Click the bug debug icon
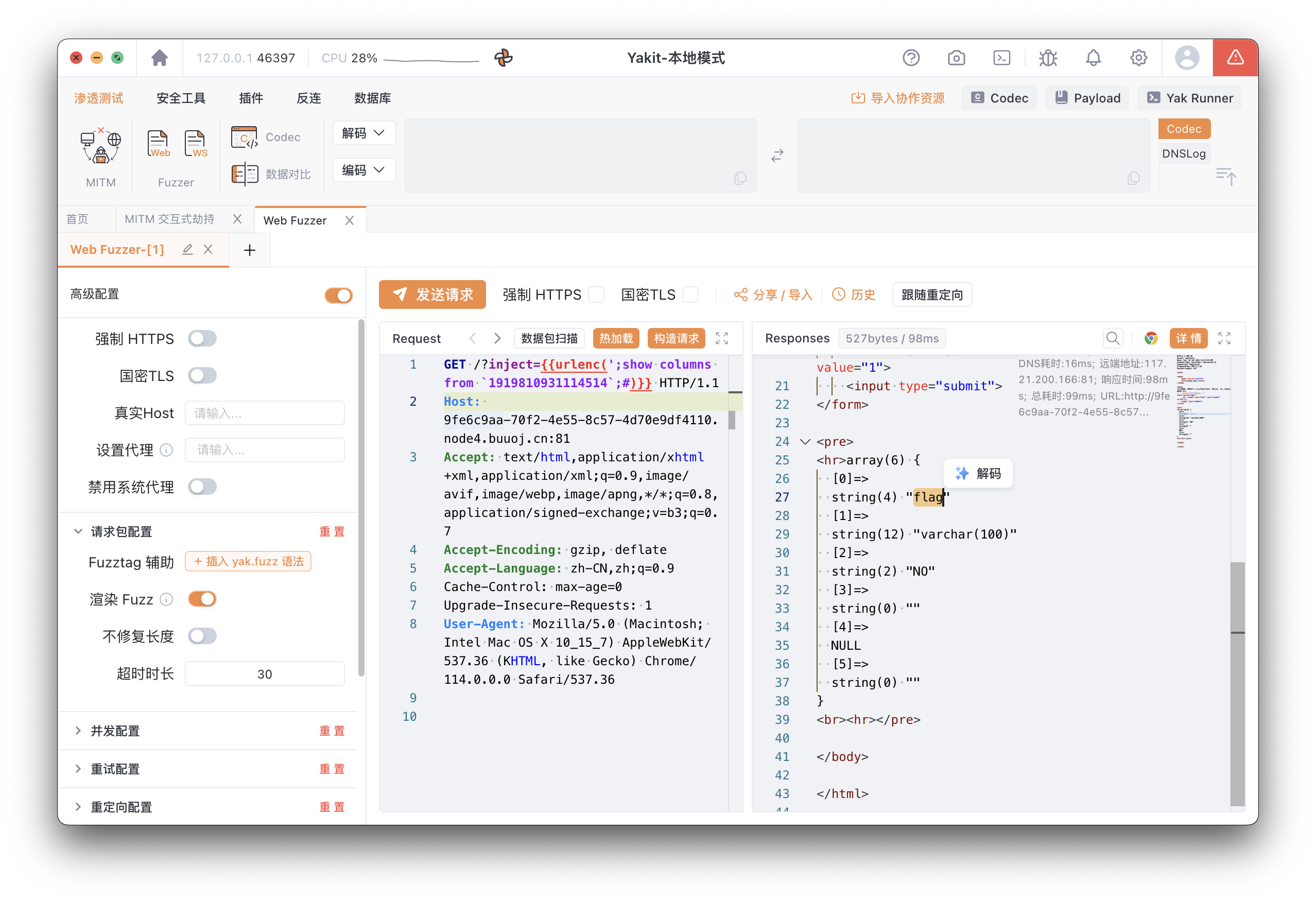The width and height of the screenshot is (1316, 901). (x=1048, y=58)
